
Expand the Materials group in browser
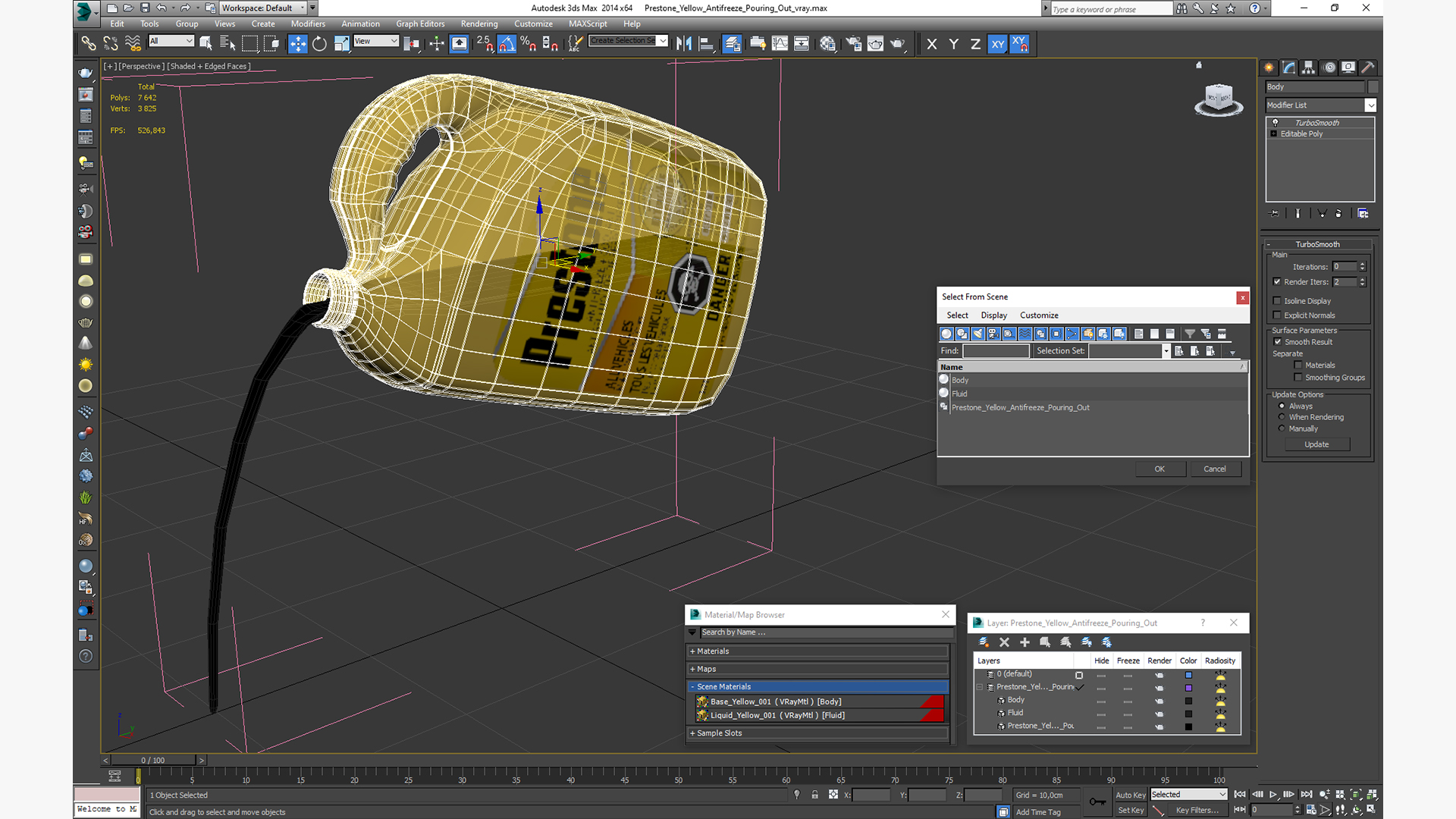818,651
